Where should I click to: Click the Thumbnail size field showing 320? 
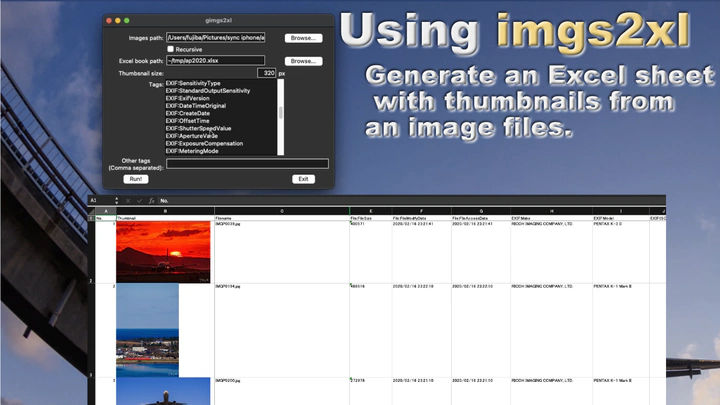click(265, 73)
